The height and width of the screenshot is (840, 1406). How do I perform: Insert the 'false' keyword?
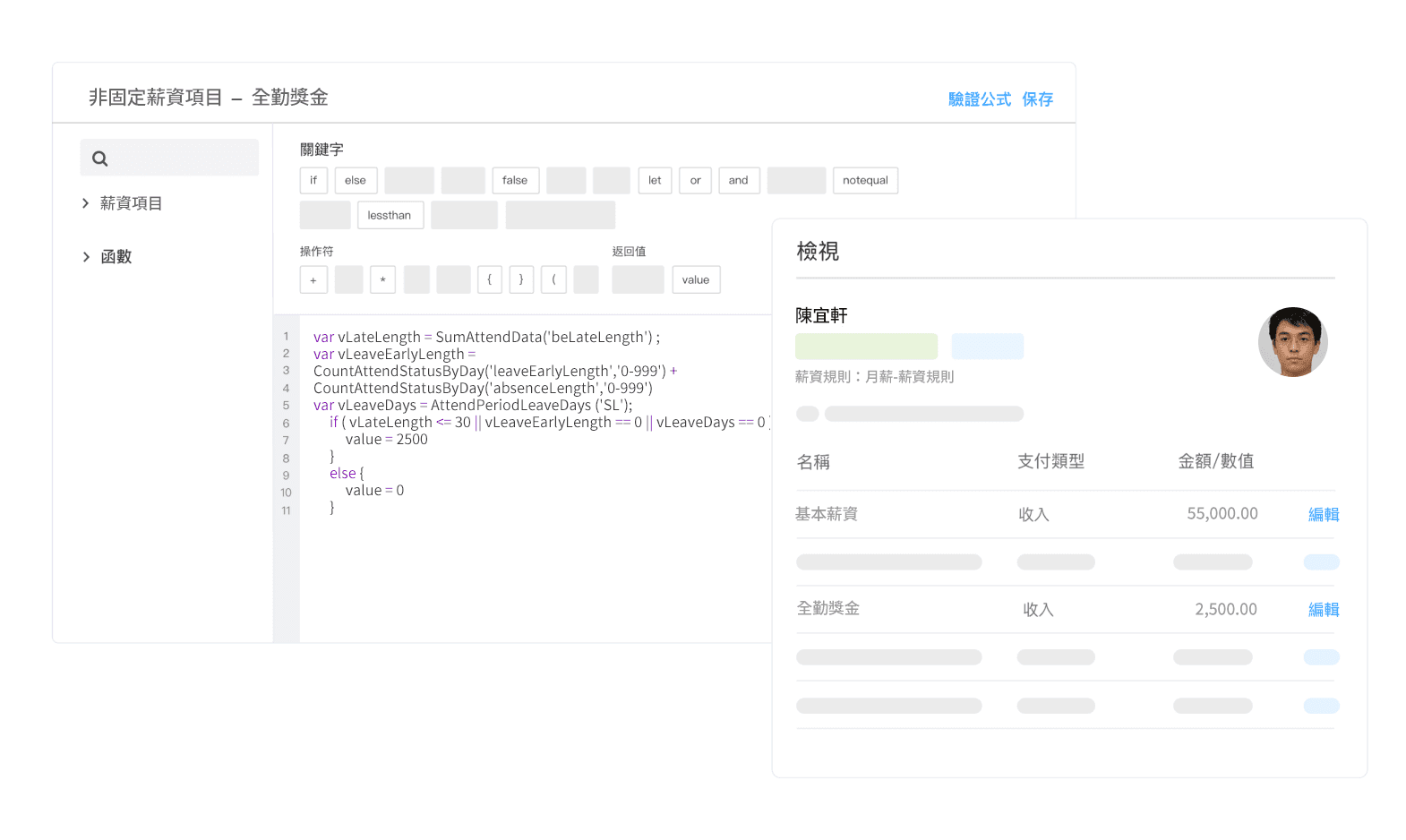click(x=515, y=180)
